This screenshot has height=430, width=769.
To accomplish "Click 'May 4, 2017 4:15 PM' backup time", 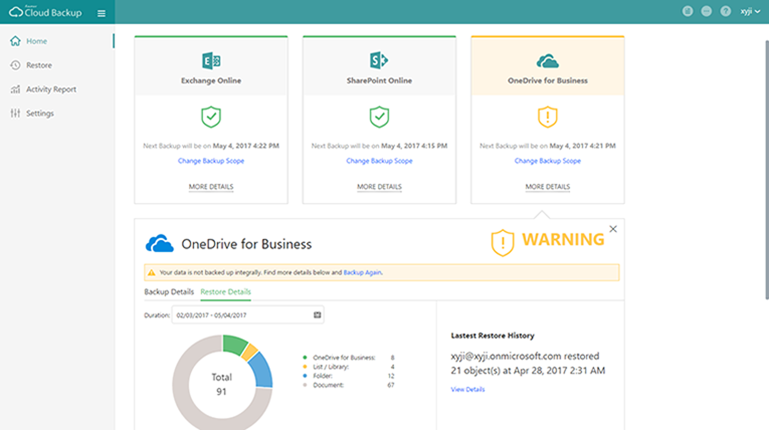I will click(x=414, y=146).
